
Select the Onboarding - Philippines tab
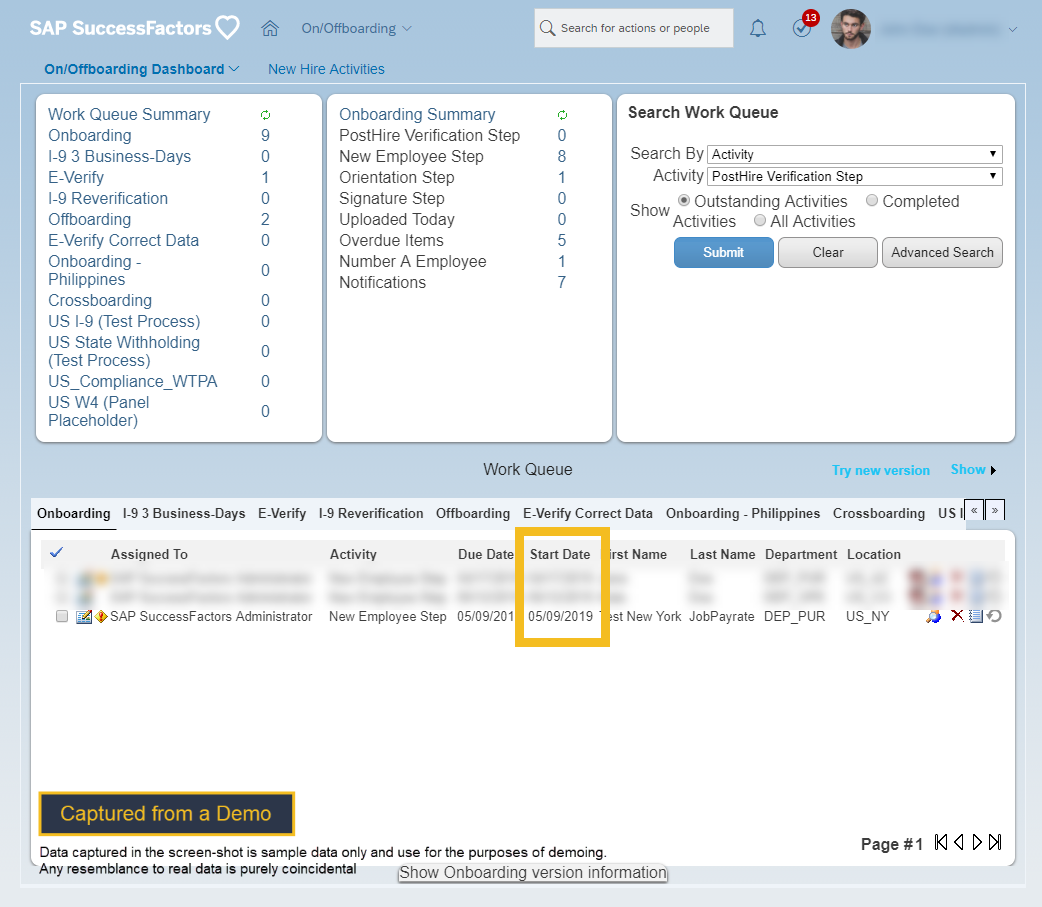pyautogui.click(x=743, y=514)
